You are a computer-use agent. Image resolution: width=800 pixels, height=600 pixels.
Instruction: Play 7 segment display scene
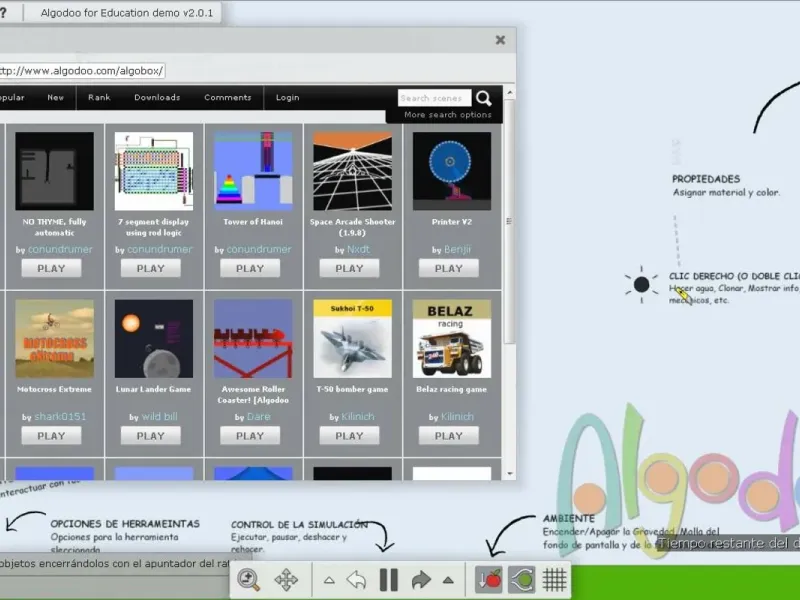coord(151,268)
